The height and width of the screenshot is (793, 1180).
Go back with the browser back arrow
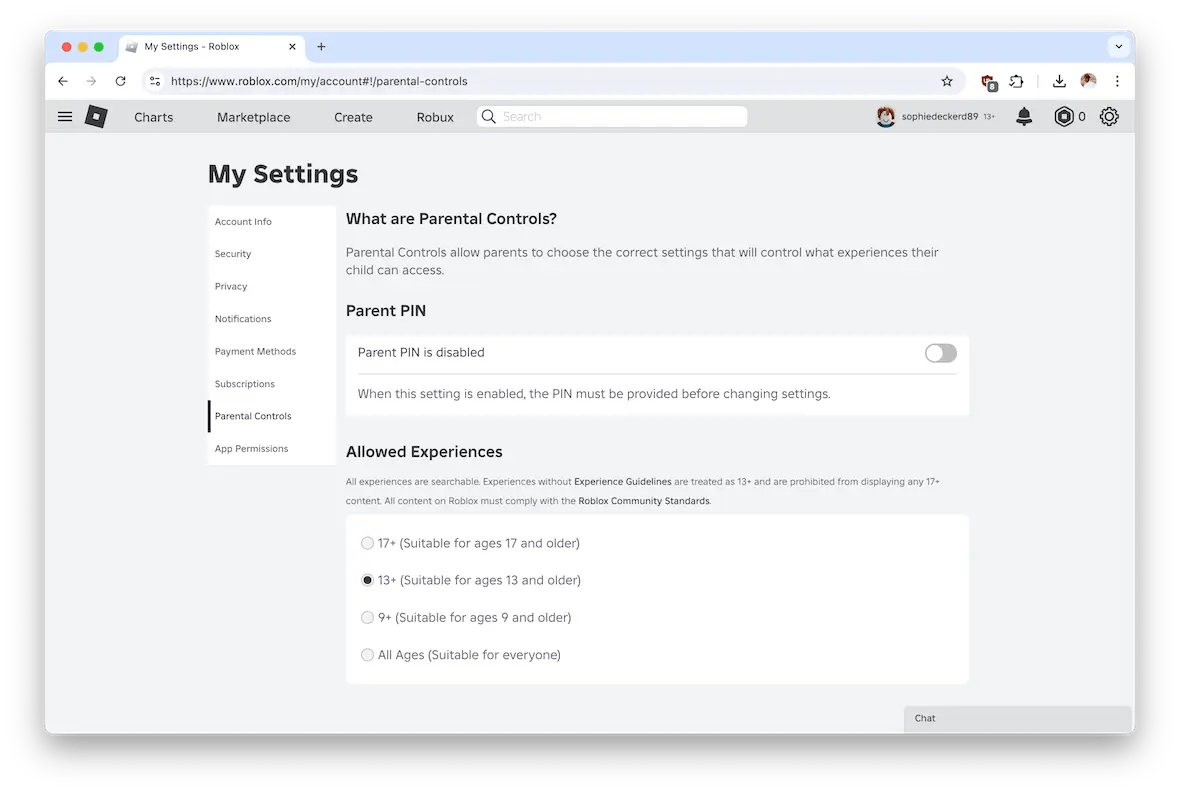pos(62,81)
